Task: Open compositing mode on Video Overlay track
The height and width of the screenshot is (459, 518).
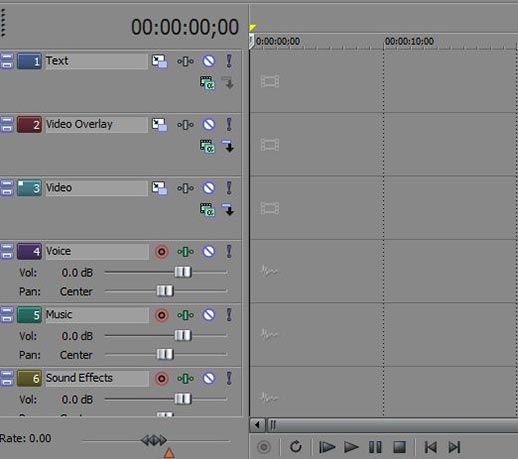Action: pos(207,147)
